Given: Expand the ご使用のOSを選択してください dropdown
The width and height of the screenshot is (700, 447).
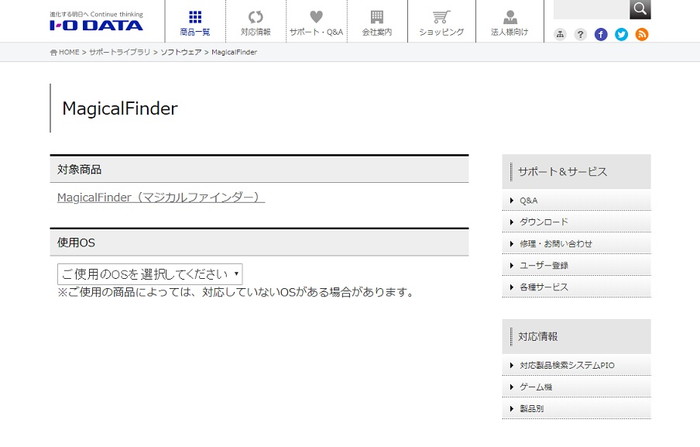Looking at the screenshot, I should 150,274.
